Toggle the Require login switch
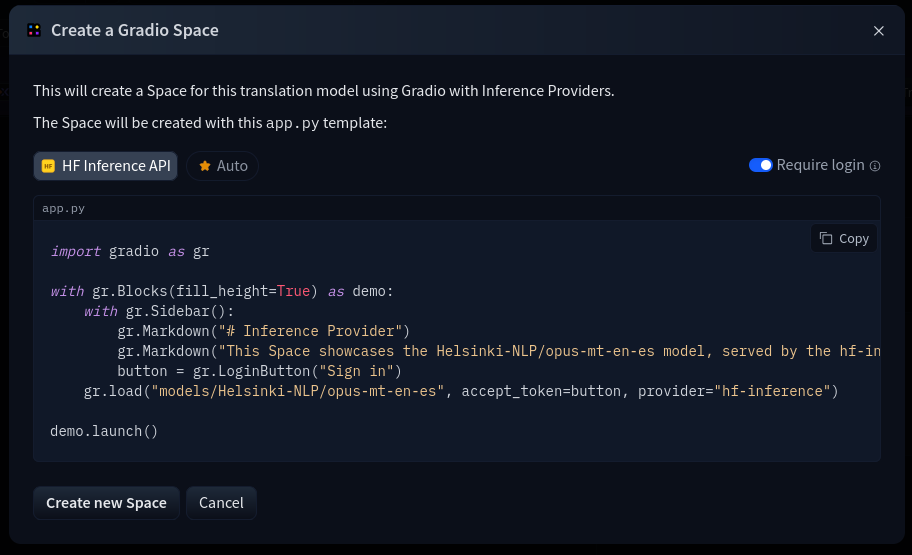This screenshot has width=912, height=555. click(760, 165)
